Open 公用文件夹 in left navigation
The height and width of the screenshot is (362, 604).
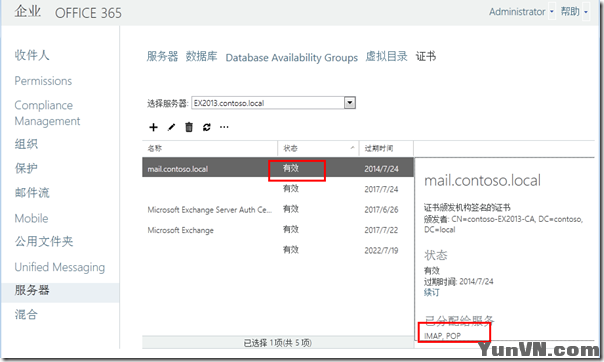point(44,241)
